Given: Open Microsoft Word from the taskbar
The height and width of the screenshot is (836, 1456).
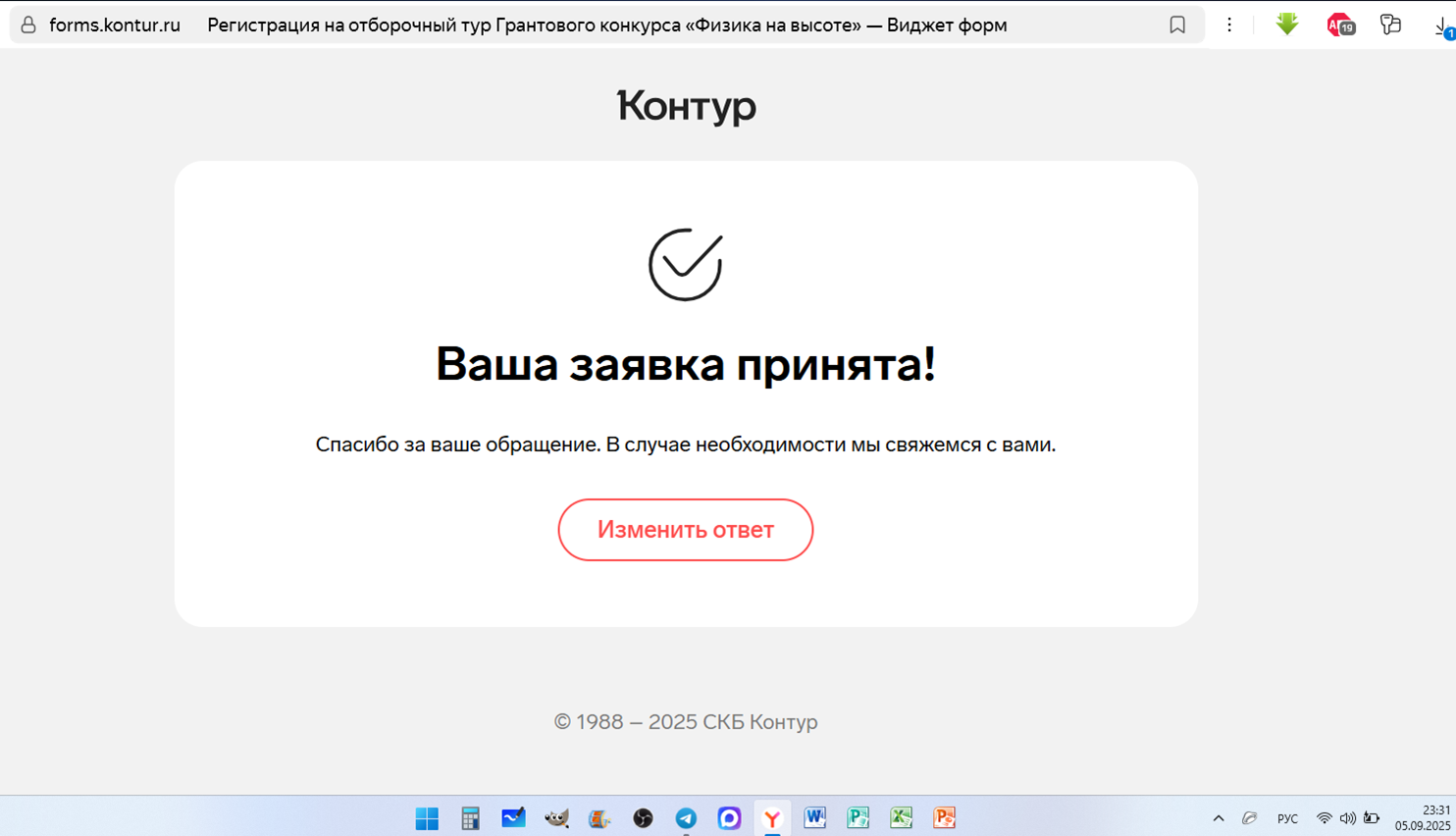Looking at the screenshot, I should coord(814,817).
